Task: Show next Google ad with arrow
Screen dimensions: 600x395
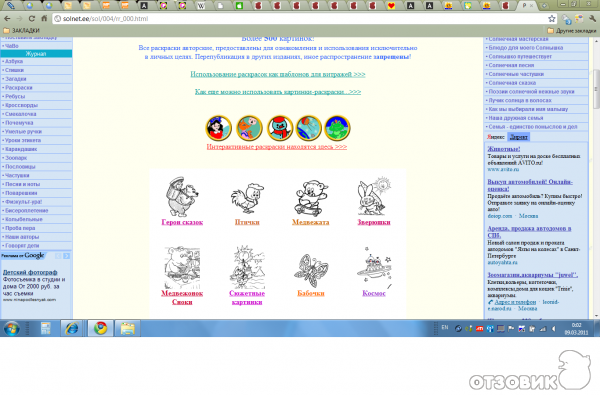Action: click(67, 256)
